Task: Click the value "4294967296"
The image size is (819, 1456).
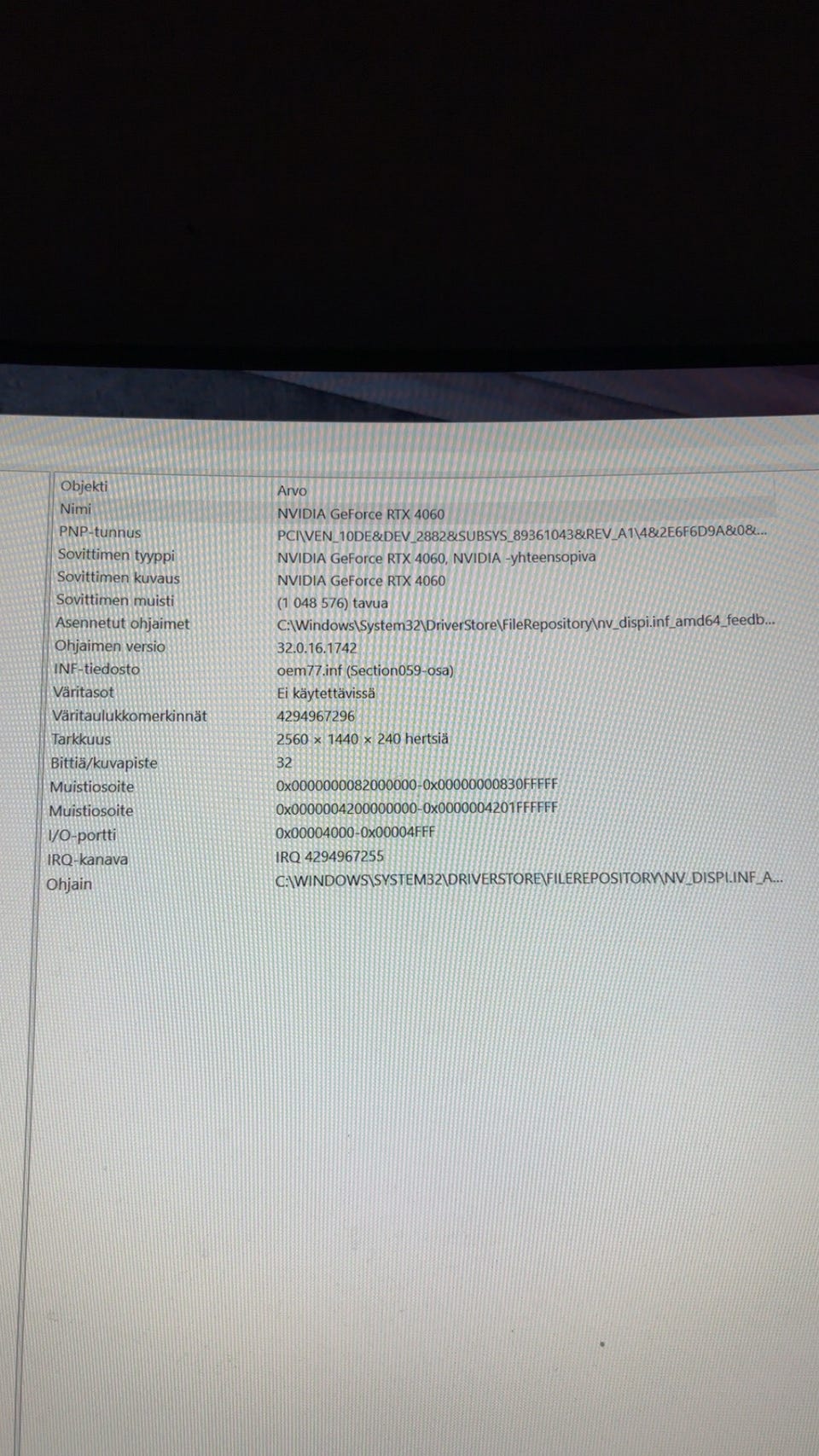Action: [316, 716]
